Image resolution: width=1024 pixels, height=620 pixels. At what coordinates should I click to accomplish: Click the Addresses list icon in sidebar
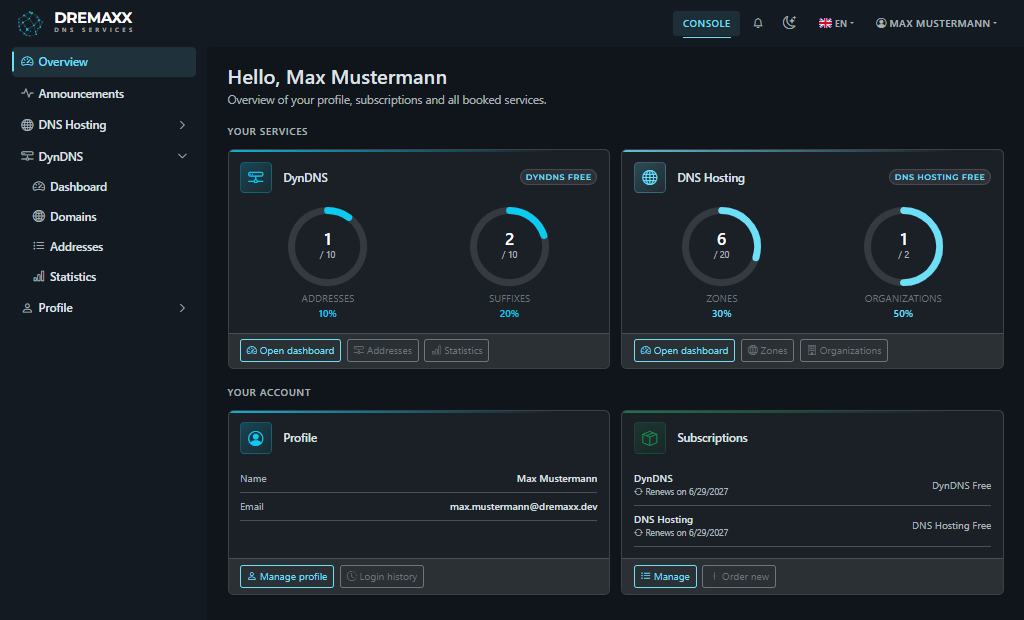point(39,246)
